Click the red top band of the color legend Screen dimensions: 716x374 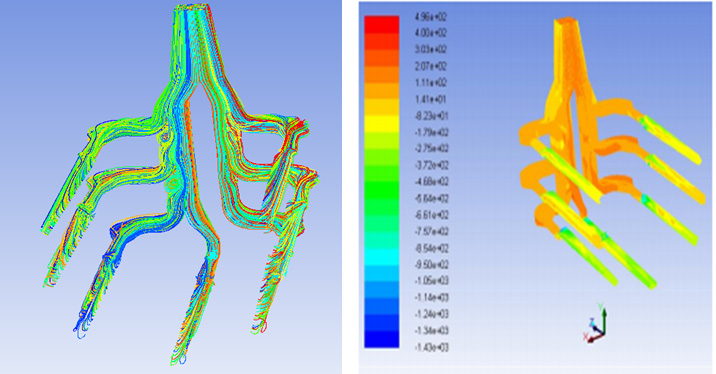pos(382,24)
